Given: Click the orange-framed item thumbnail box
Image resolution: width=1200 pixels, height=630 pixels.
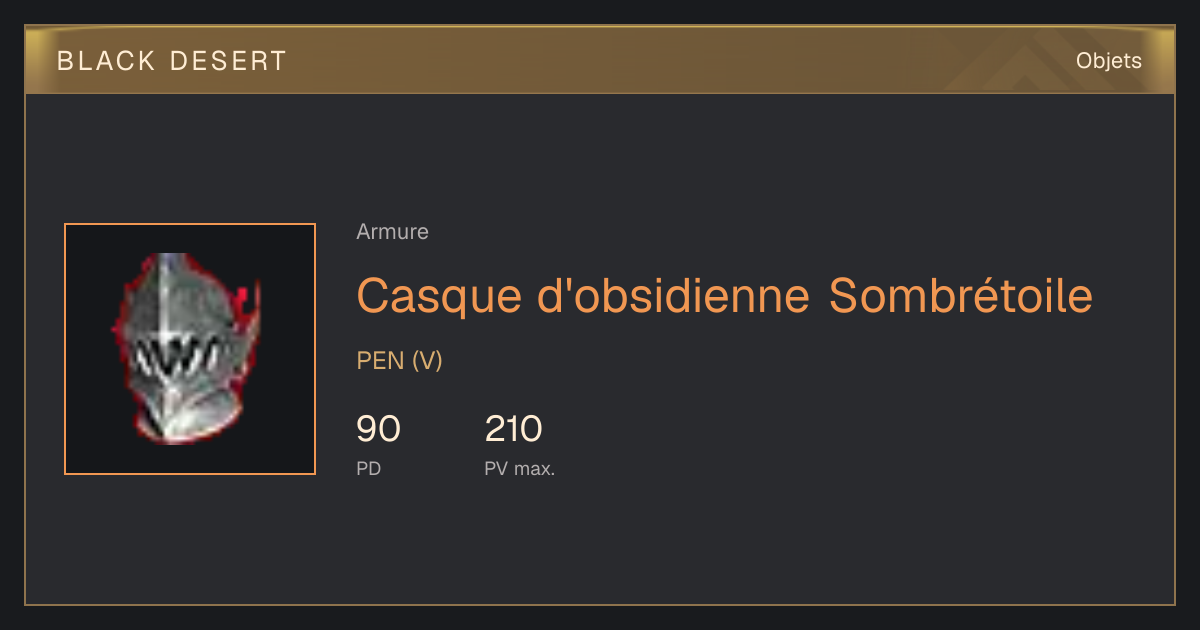Looking at the screenshot, I should coord(190,349).
